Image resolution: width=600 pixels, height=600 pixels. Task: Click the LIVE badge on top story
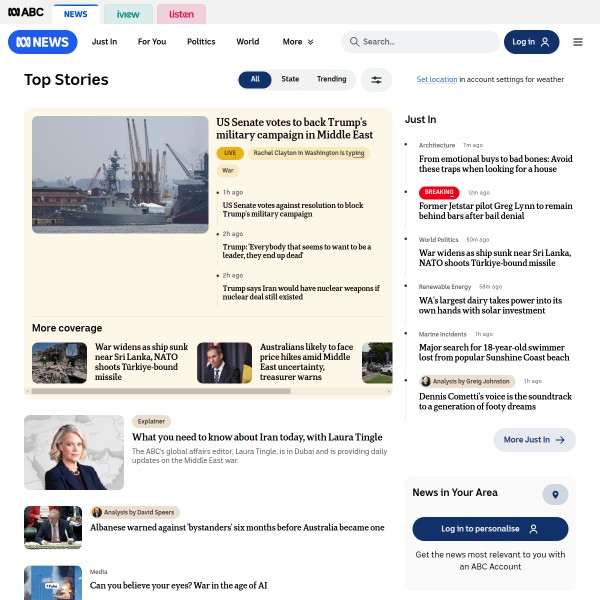tap(230, 153)
